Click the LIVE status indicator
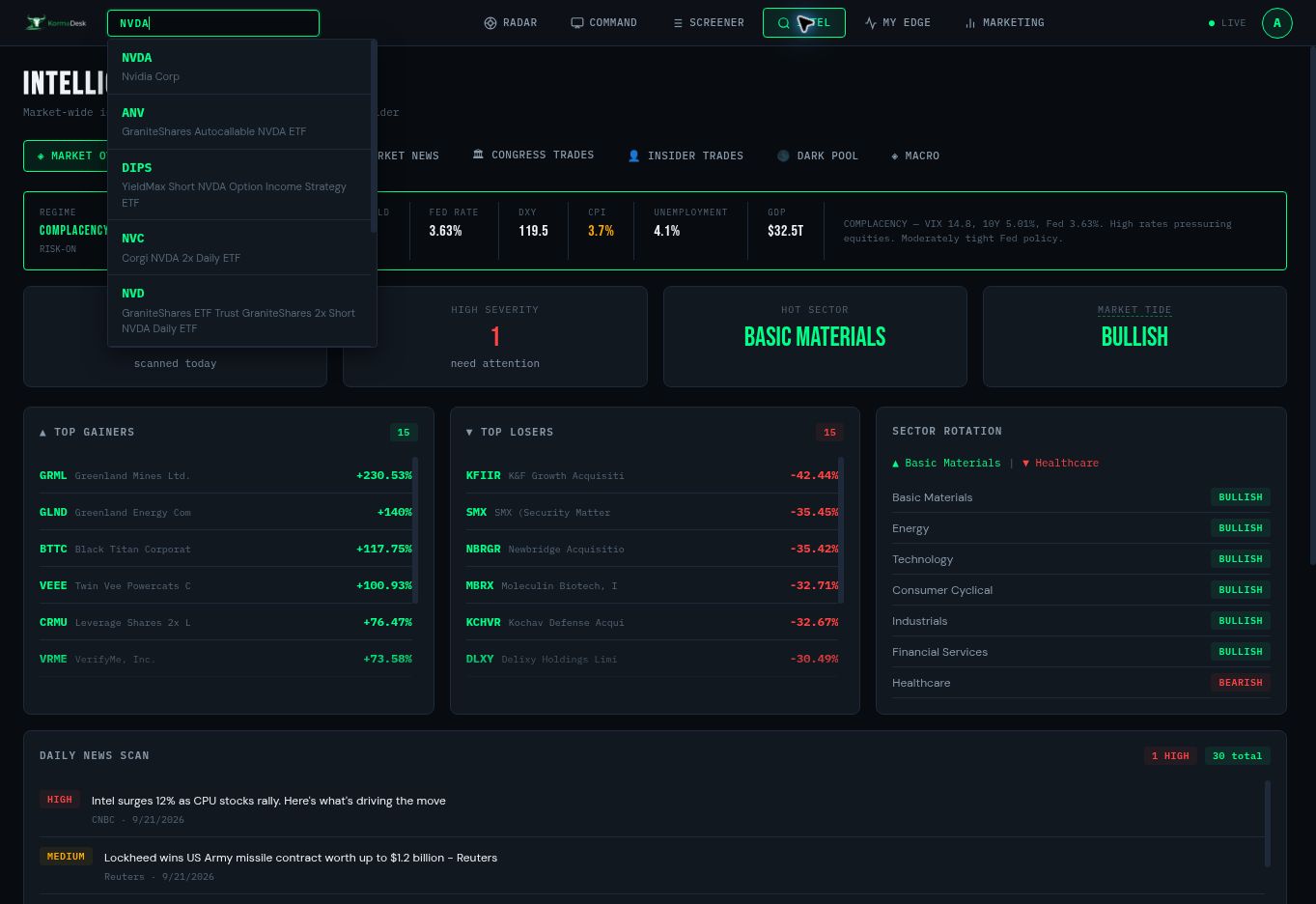1316x904 pixels. (x=1227, y=23)
